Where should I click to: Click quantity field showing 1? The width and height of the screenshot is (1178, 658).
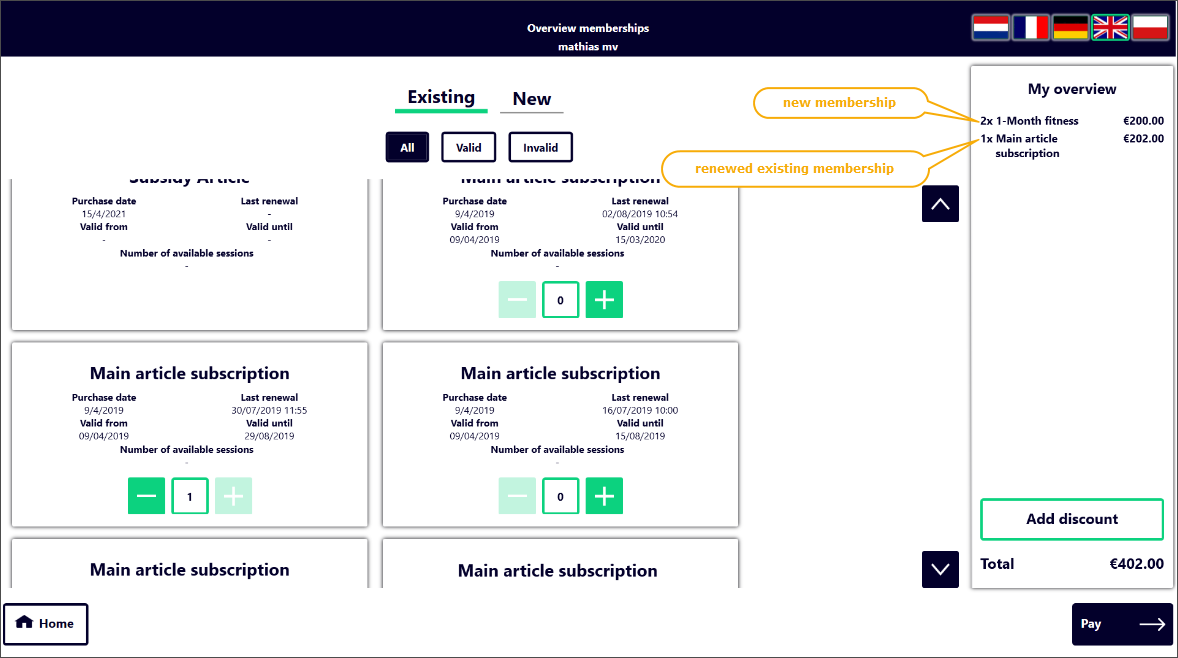pos(190,496)
